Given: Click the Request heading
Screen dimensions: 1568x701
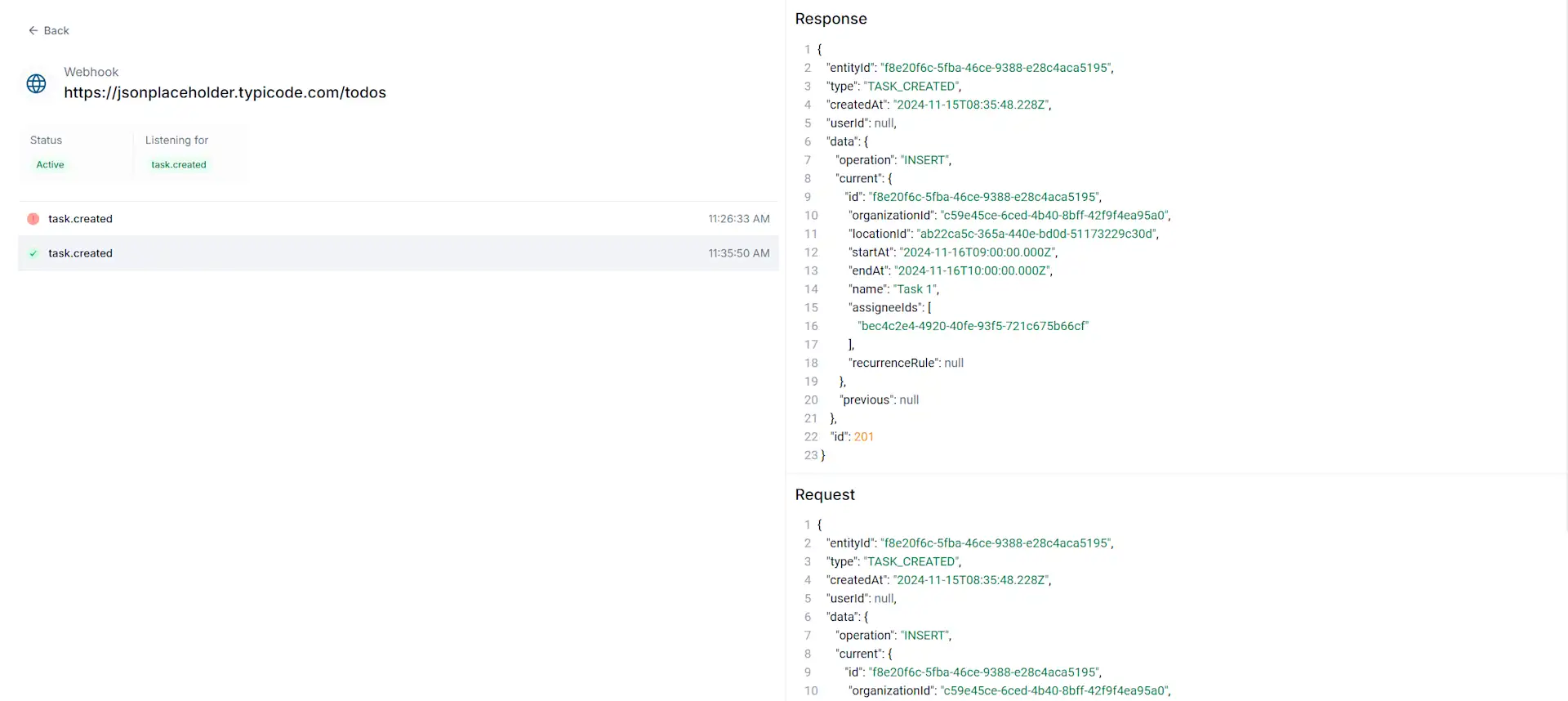Looking at the screenshot, I should (x=825, y=494).
